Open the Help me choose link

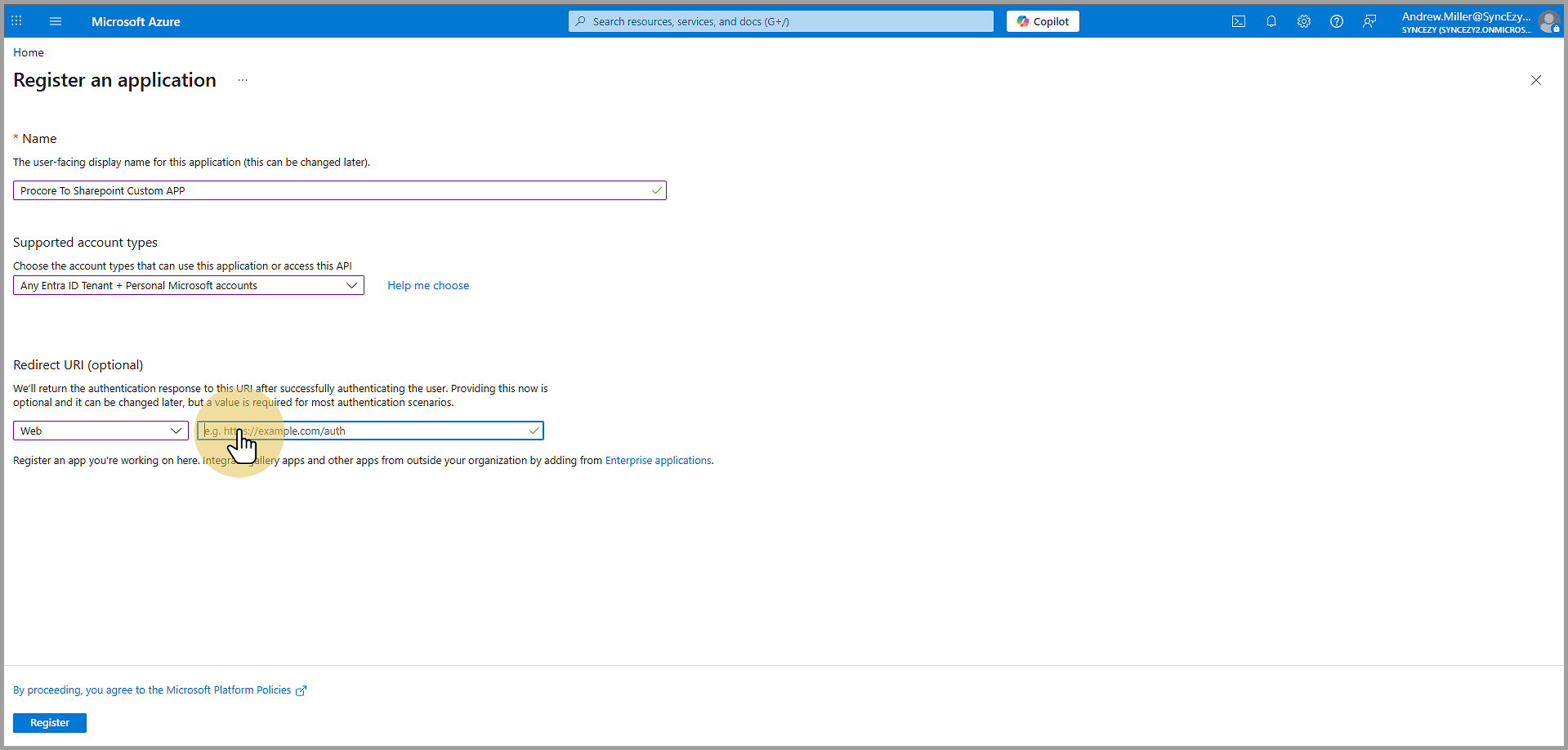[427, 285]
